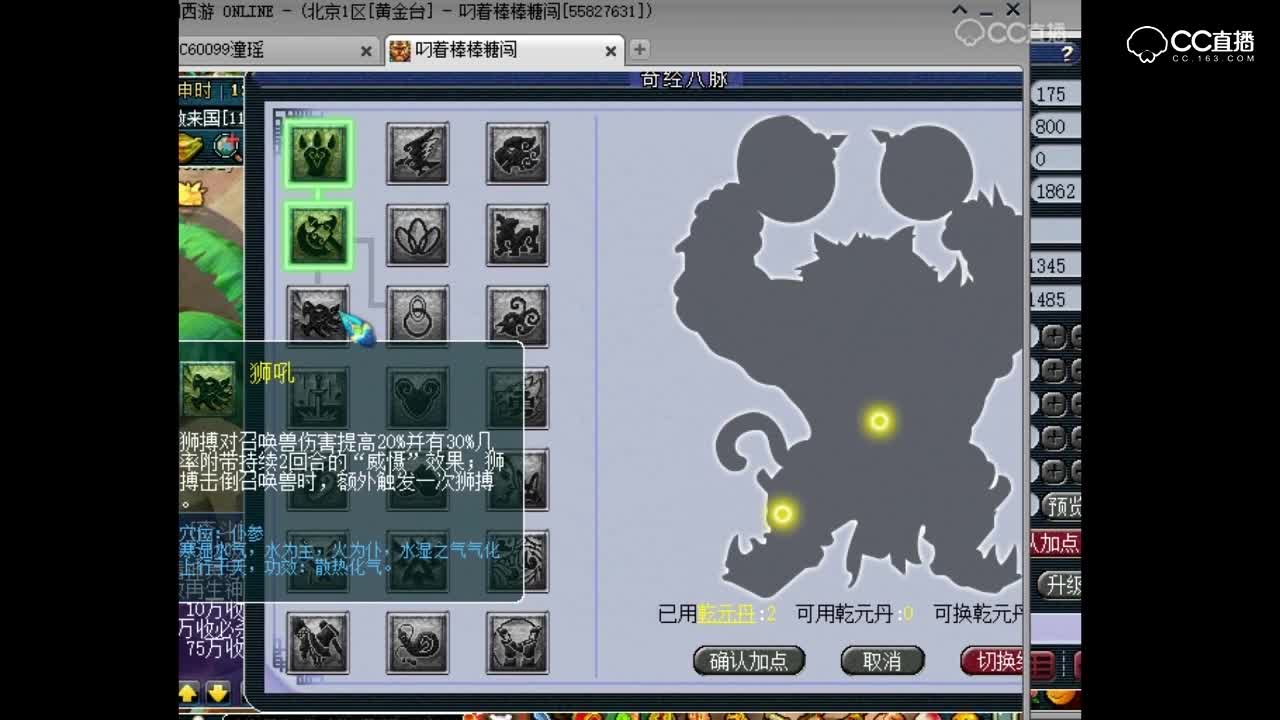Click the red 加点 button
The width and height of the screenshot is (1280, 720).
pos(1056,544)
